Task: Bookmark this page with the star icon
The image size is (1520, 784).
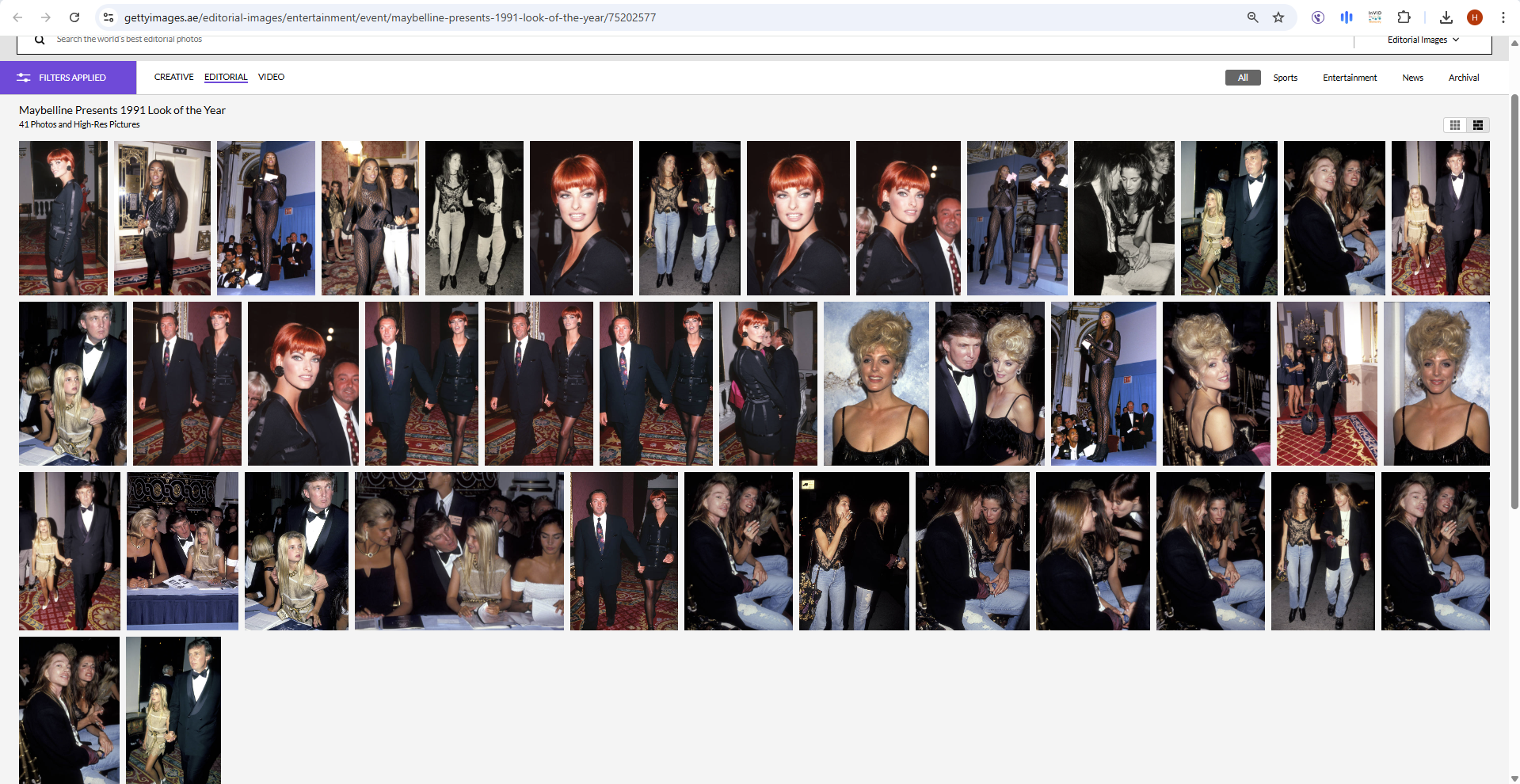Action: click(x=1278, y=17)
